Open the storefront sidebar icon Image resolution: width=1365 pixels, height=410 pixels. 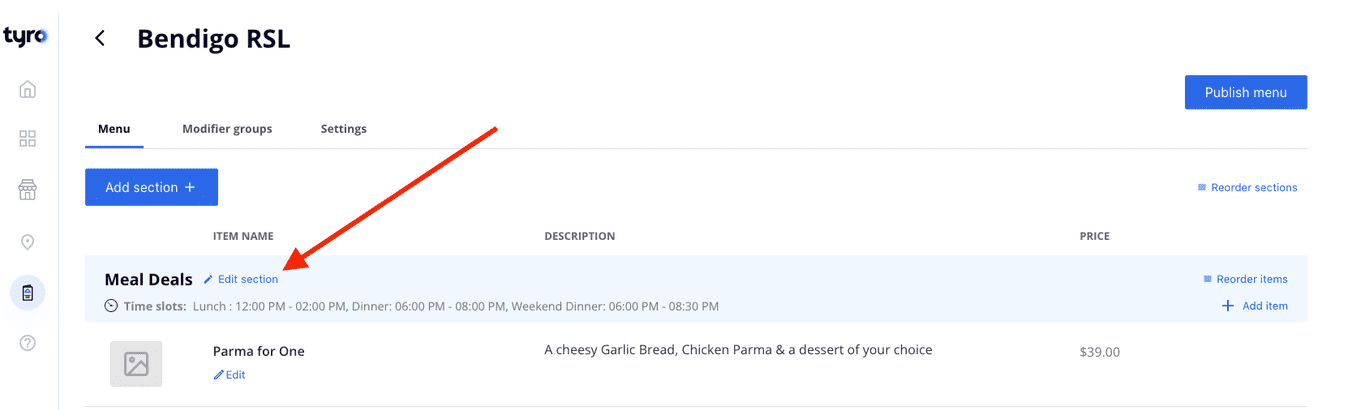28,190
